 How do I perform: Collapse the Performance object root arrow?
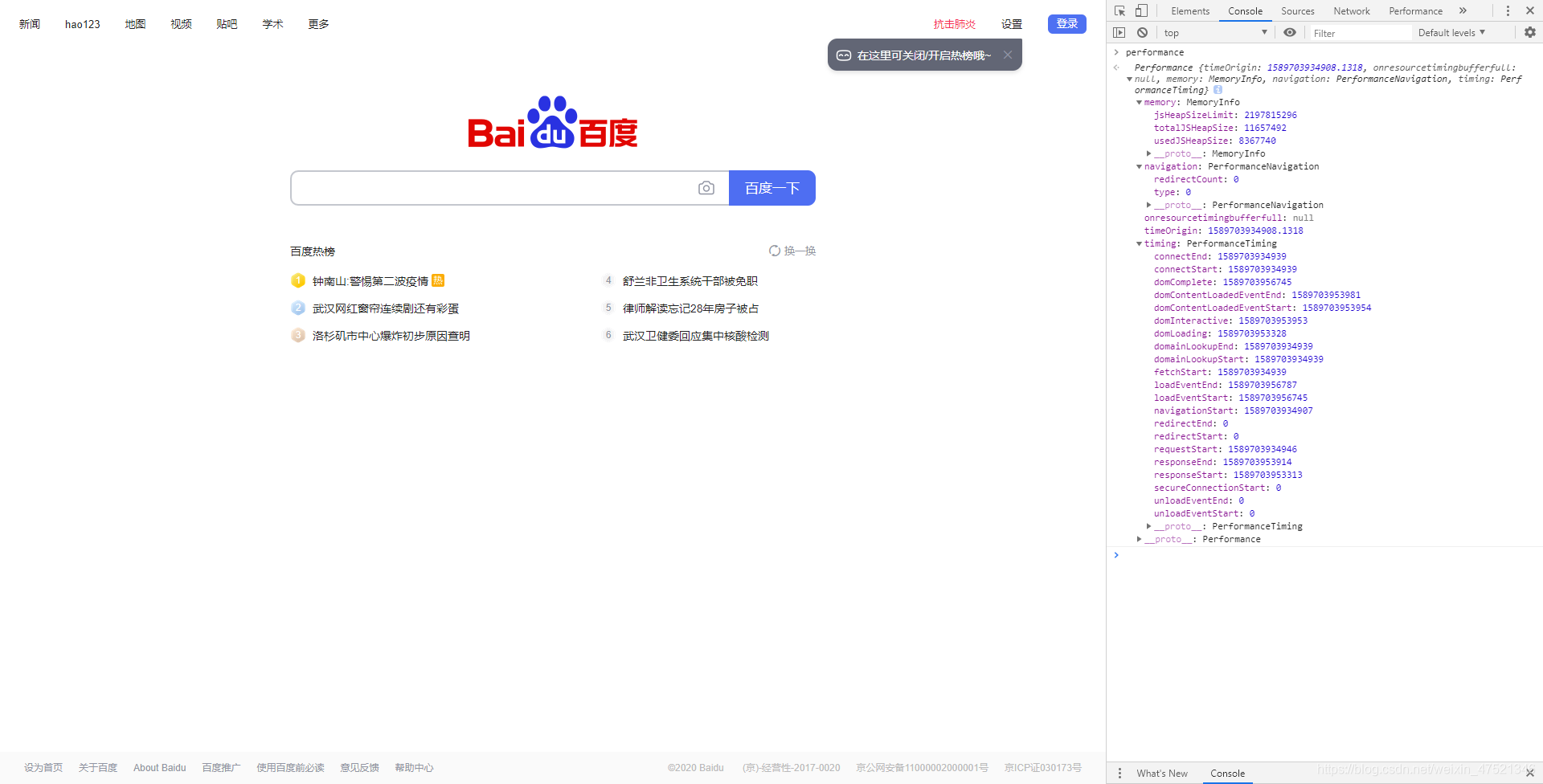[x=1129, y=80]
